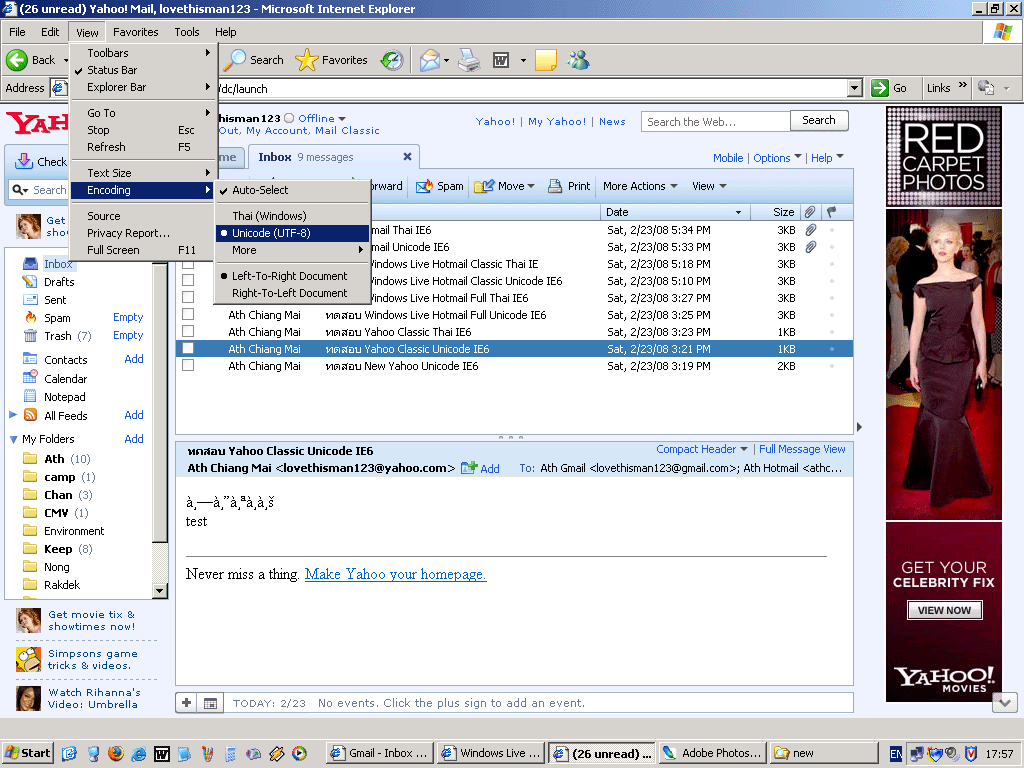Click Empty link next to Spam

point(128,317)
